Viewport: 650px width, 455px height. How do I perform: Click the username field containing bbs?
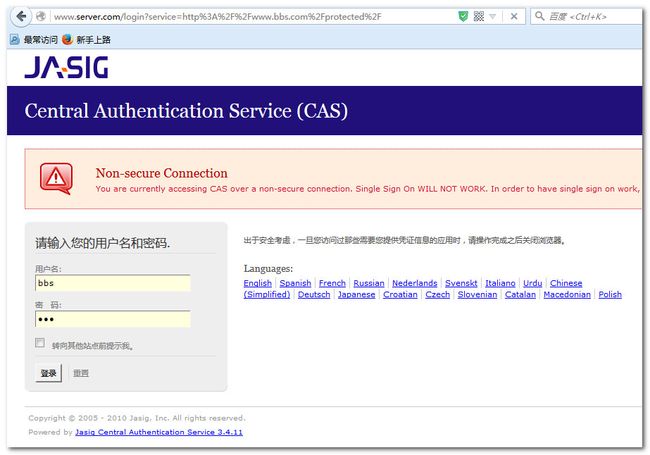point(113,283)
